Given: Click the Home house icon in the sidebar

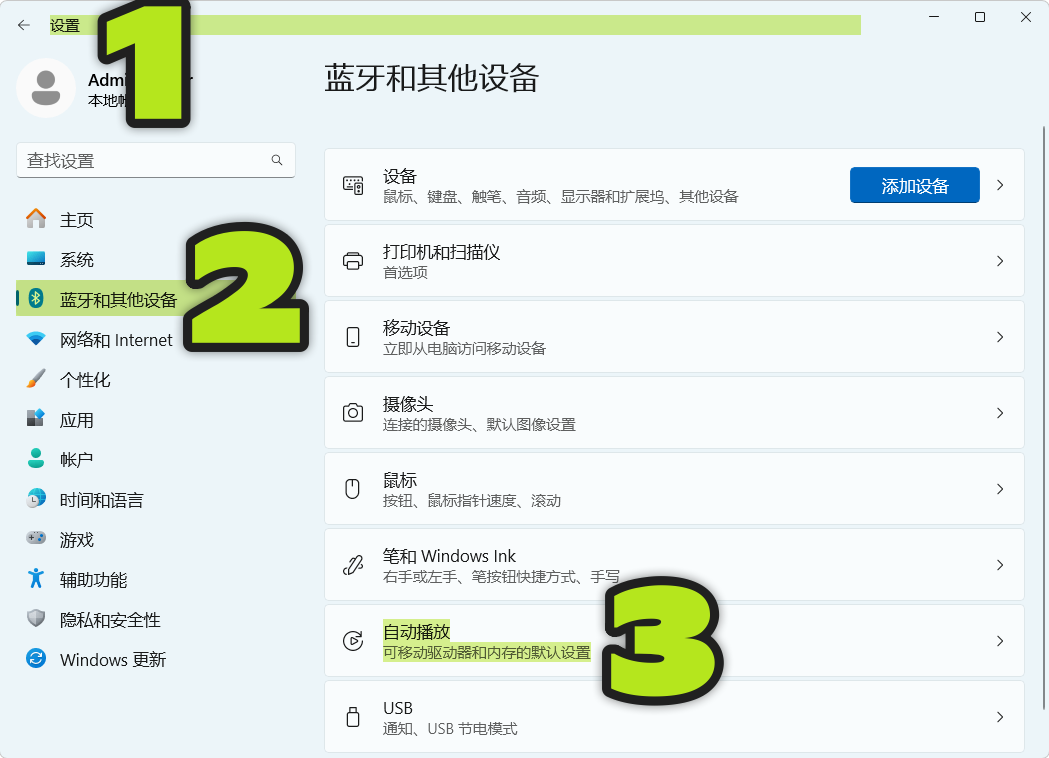Looking at the screenshot, I should (36, 219).
